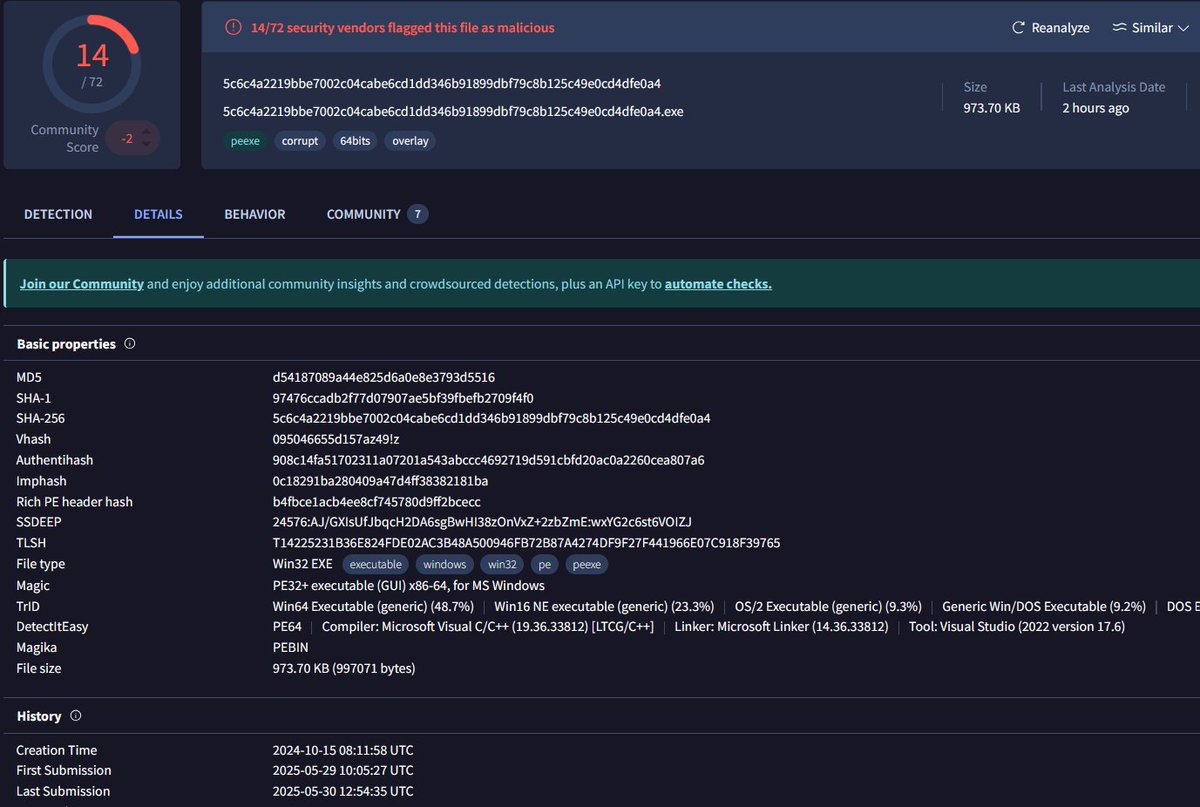Screen dimensions: 1200x807
Task: Click Last Submission 2025-05-30 12:54:35 UTC
Action: [x=343, y=791]
